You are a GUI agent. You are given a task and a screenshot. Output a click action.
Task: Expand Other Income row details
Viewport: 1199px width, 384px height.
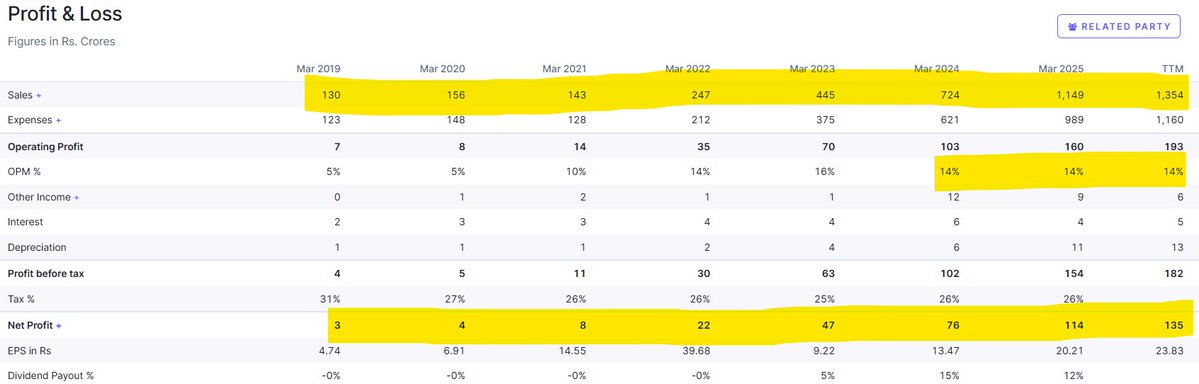(x=76, y=197)
